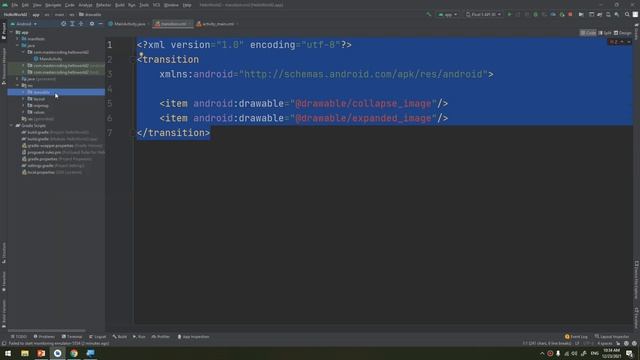Open the Problems tool window

(44, 337)
